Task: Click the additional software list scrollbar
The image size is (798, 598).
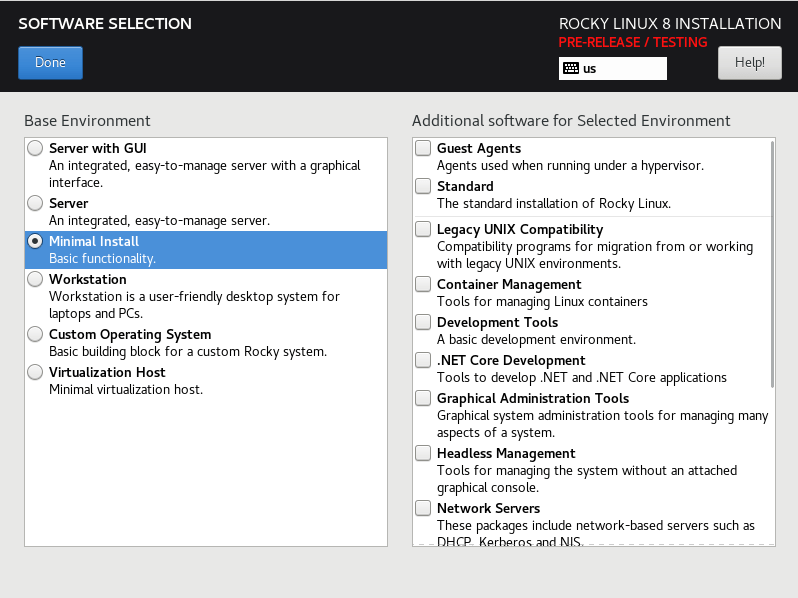Action: [772, 264]
